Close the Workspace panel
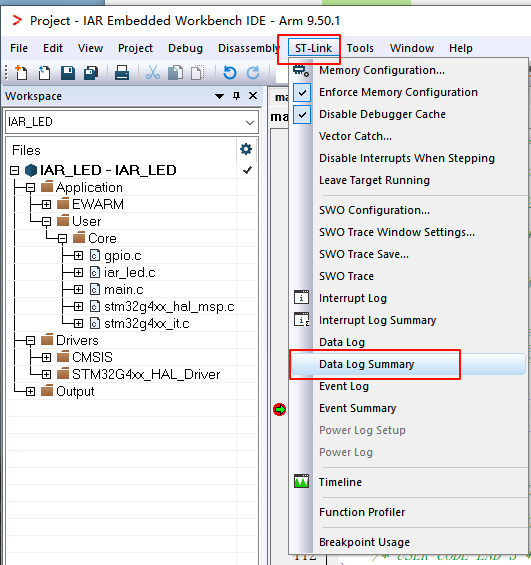The image size is (531, 565). pyautogui.click(x=253, y=96)
